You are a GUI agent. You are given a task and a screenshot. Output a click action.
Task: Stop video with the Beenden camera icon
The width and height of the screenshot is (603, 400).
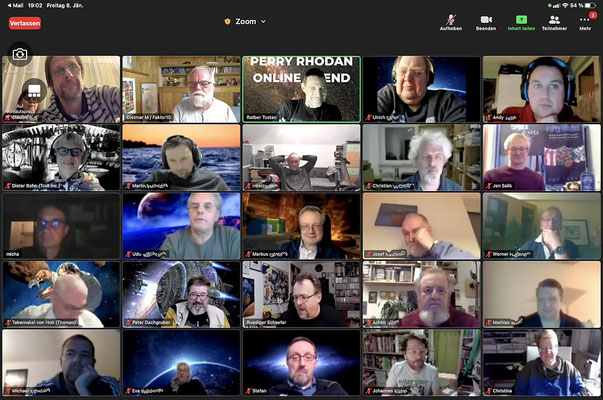(486, 20)
